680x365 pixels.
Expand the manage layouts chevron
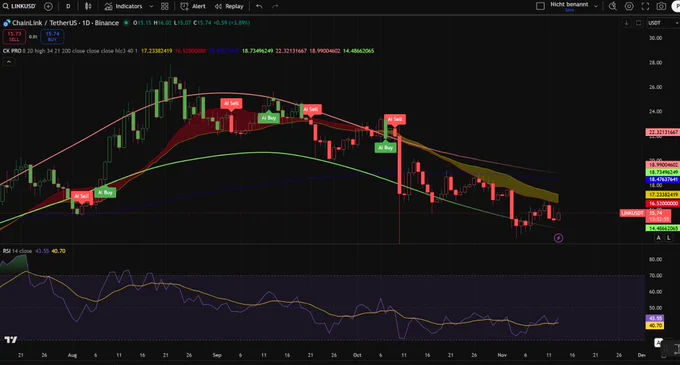[596, 6]
